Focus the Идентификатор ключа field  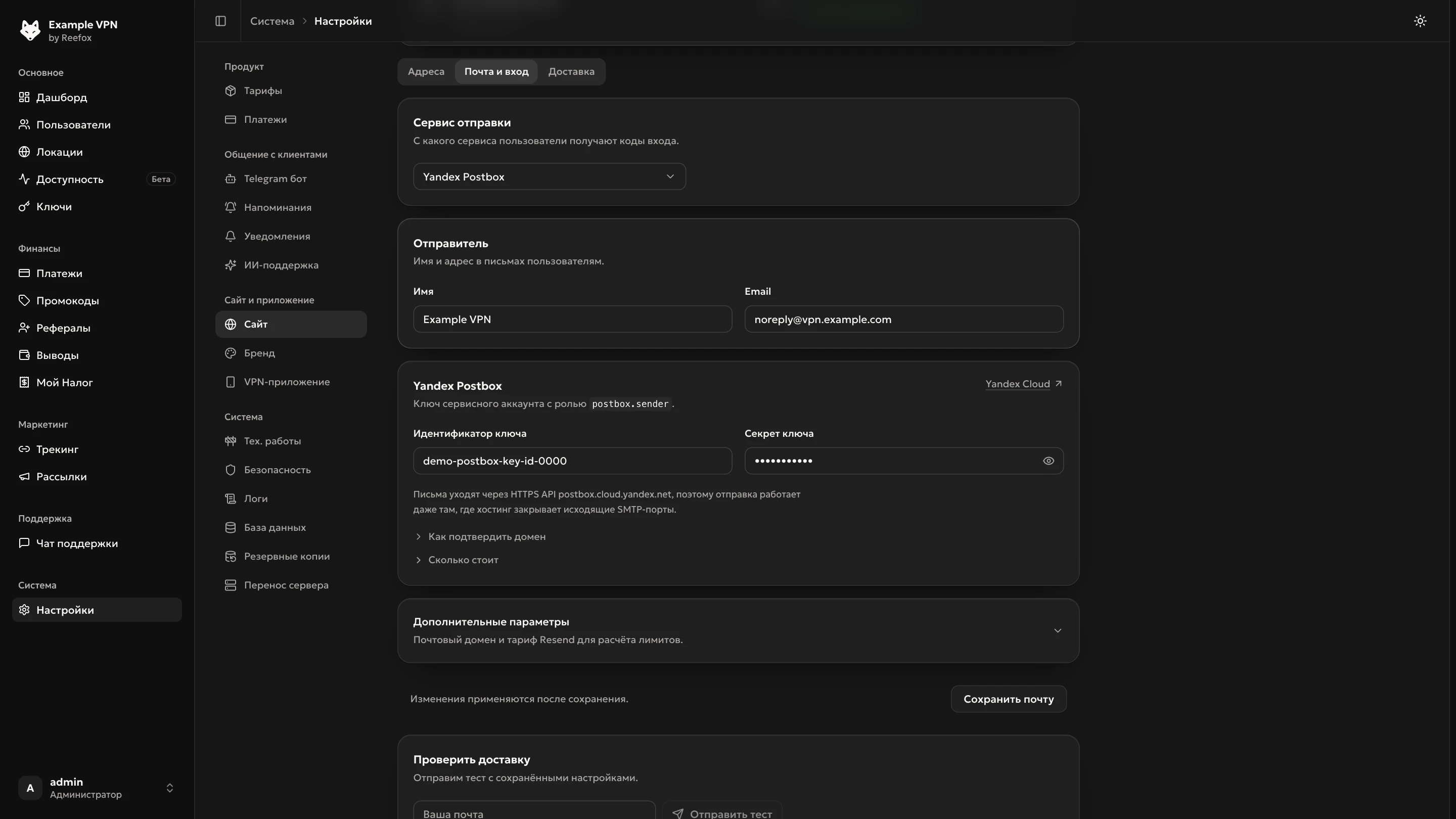pos(572,461)
